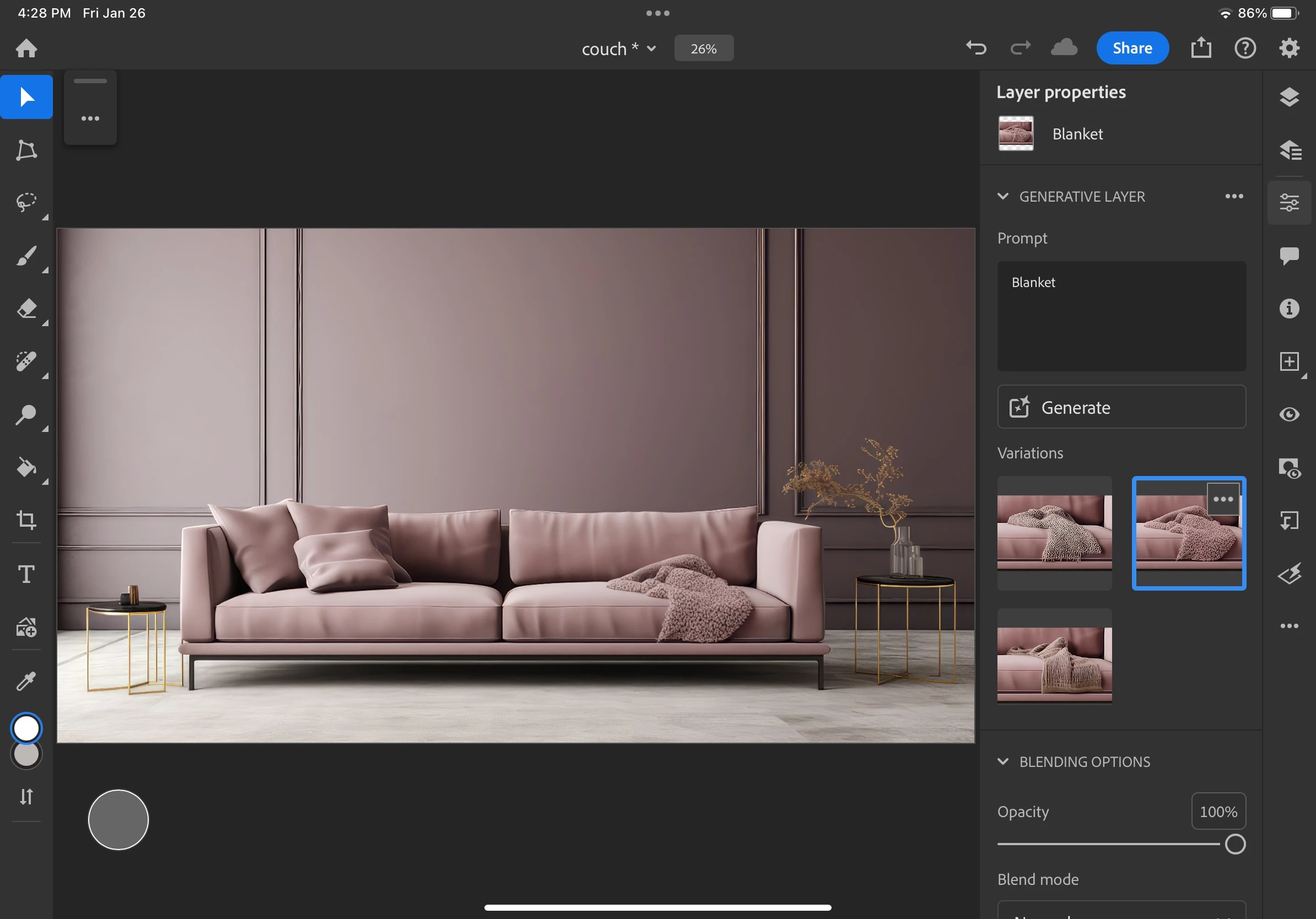1316x919 pixels.
Task: Collapse the Generative Layer section
Action: (x=1002, y=197)
